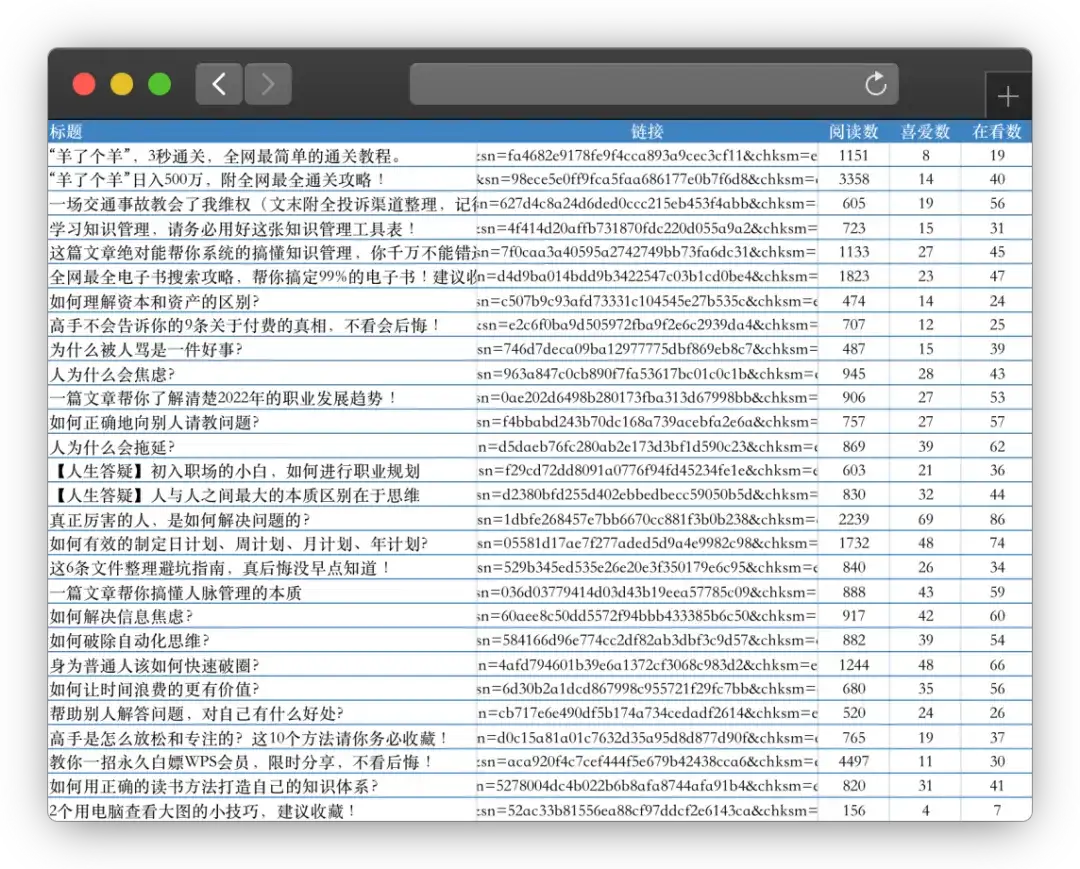
Task: Click the 阅读数 column header
Action: click(853, 132)
